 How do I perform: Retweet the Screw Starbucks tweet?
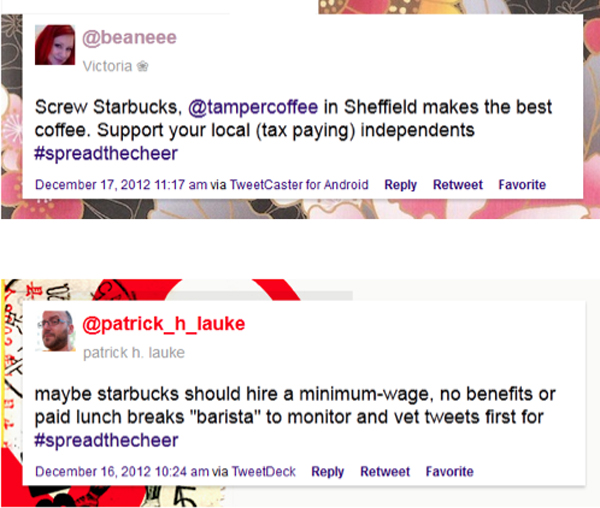point(458,185)
